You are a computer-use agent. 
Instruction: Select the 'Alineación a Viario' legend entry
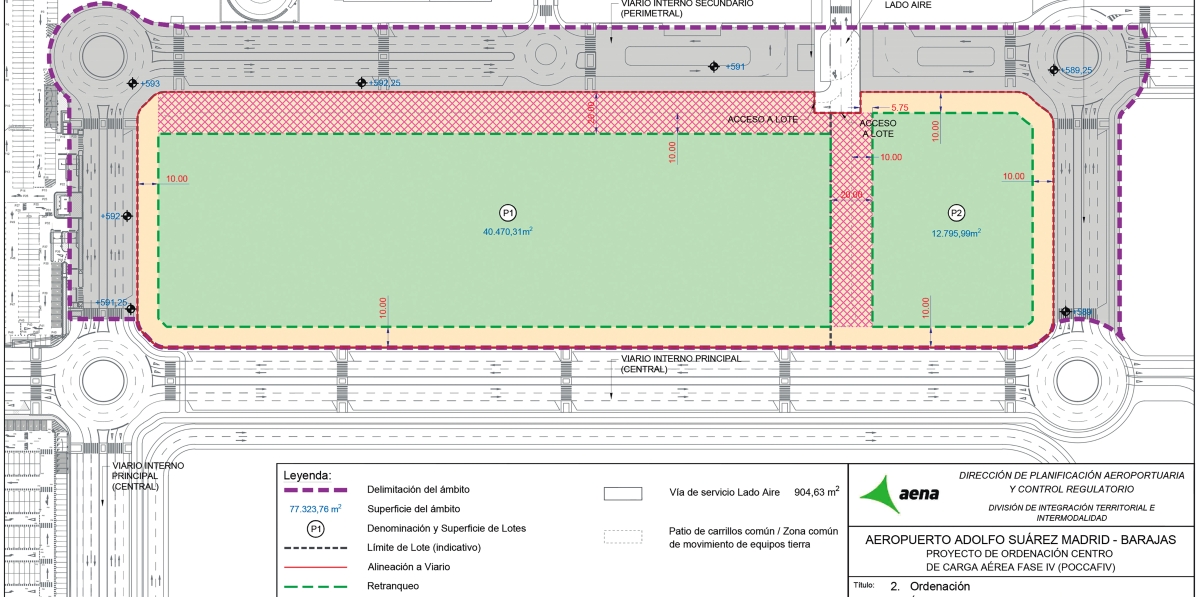coord(411,567)
